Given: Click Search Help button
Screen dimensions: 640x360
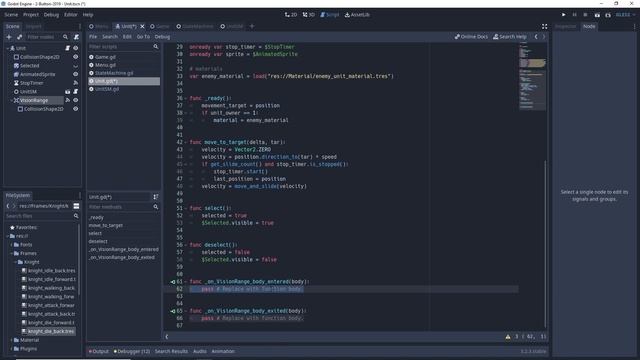Looking at the screenshot, I should (510, 37).
